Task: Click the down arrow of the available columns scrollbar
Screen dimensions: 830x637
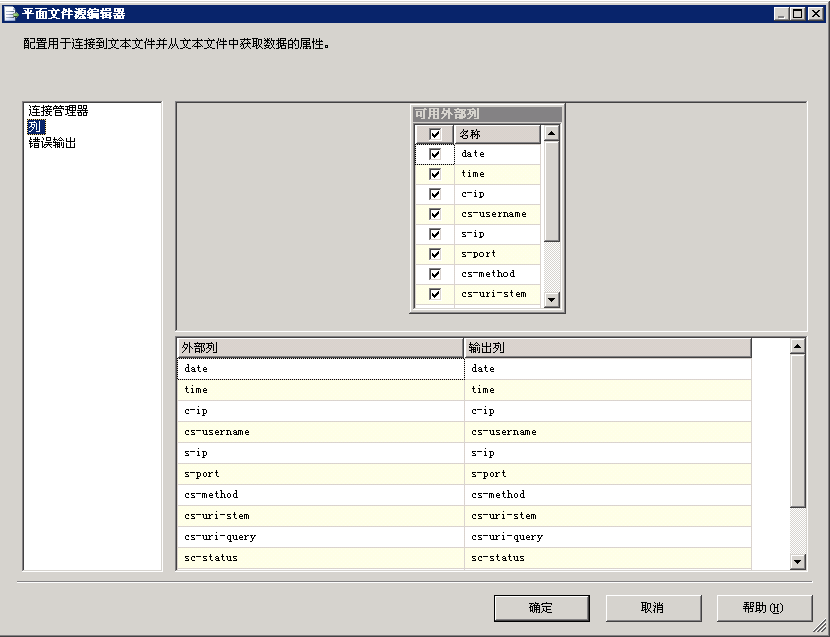Action: [x=552, y=300]
